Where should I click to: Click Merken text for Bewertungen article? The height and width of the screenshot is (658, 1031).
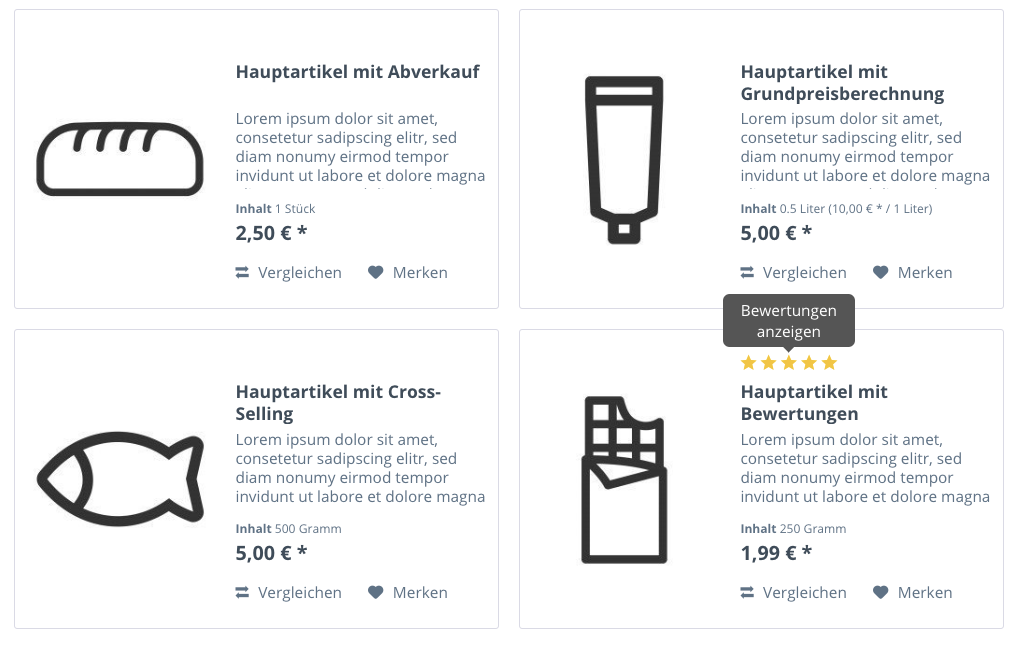coord(925,592)
